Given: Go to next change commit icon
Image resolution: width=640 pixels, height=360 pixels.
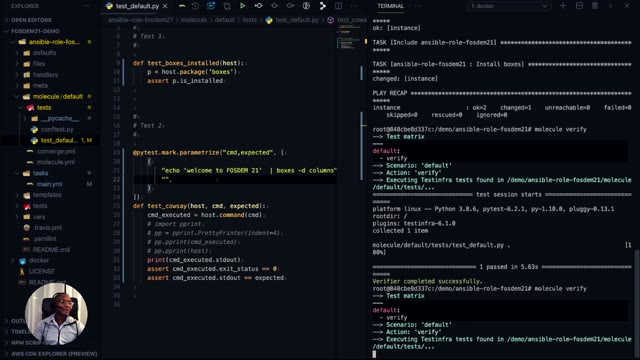Looking at the screenshot, I should (290, 6).
